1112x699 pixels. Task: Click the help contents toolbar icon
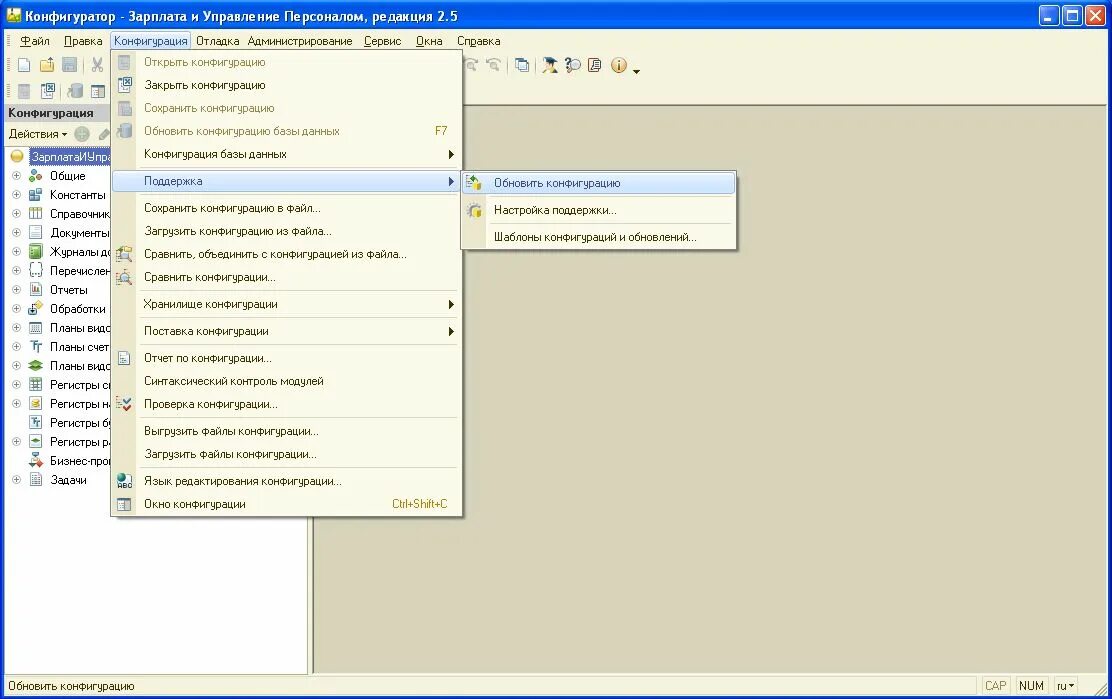tap(595, 65)
